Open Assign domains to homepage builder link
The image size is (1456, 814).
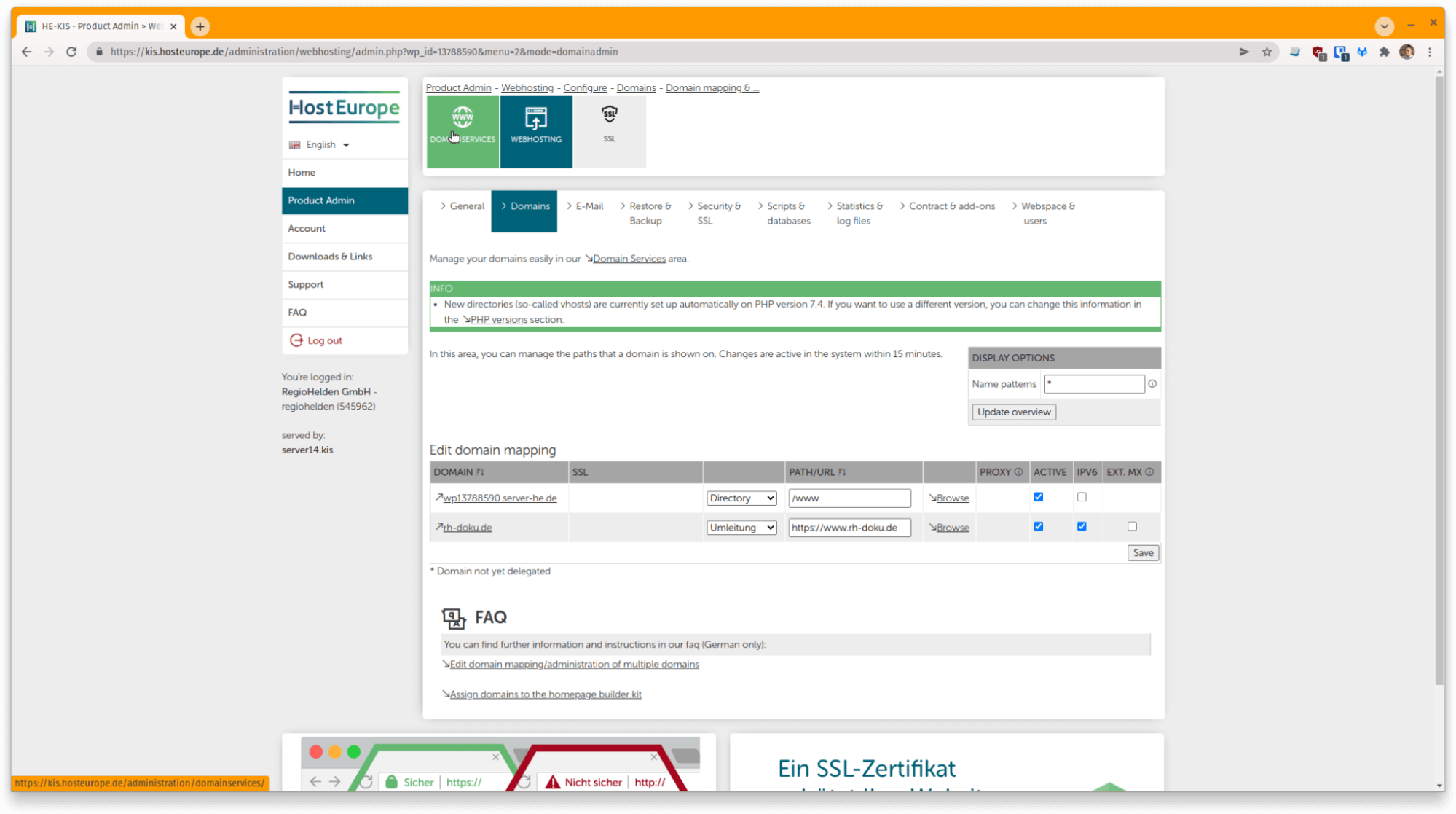[546, 694]
